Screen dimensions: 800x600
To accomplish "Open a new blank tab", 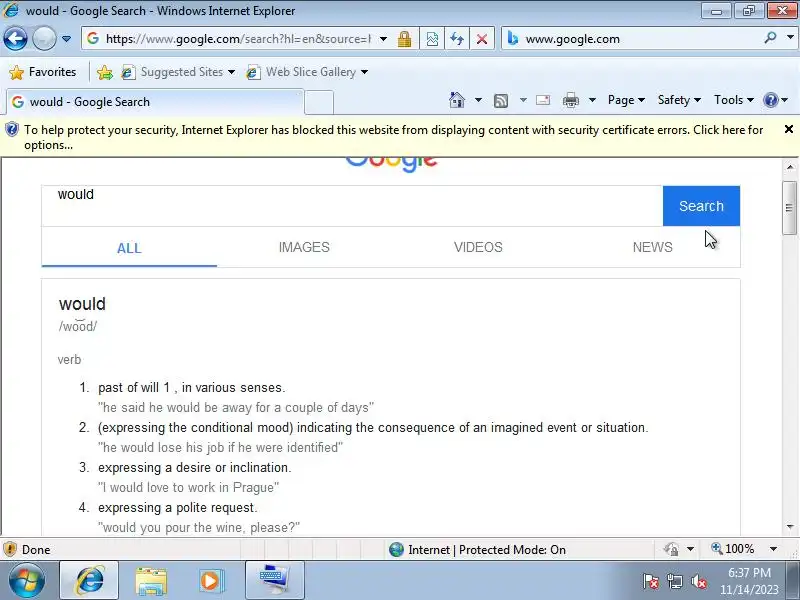I will pos(319,102).
